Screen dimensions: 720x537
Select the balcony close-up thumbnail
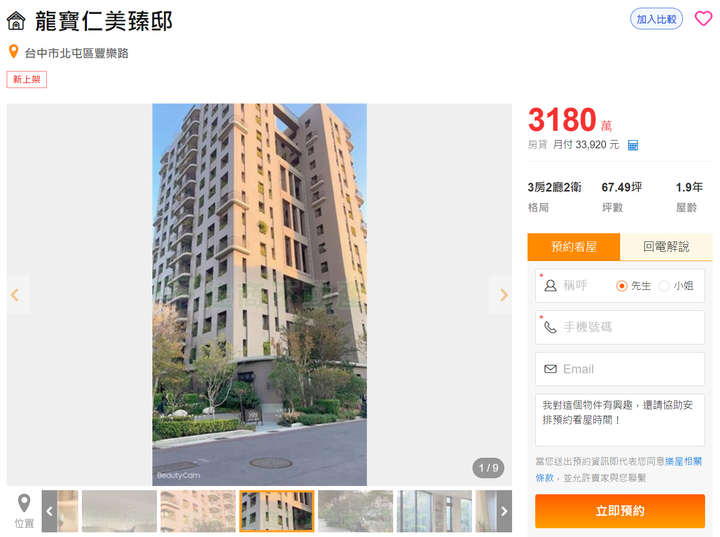pos(198,511)
